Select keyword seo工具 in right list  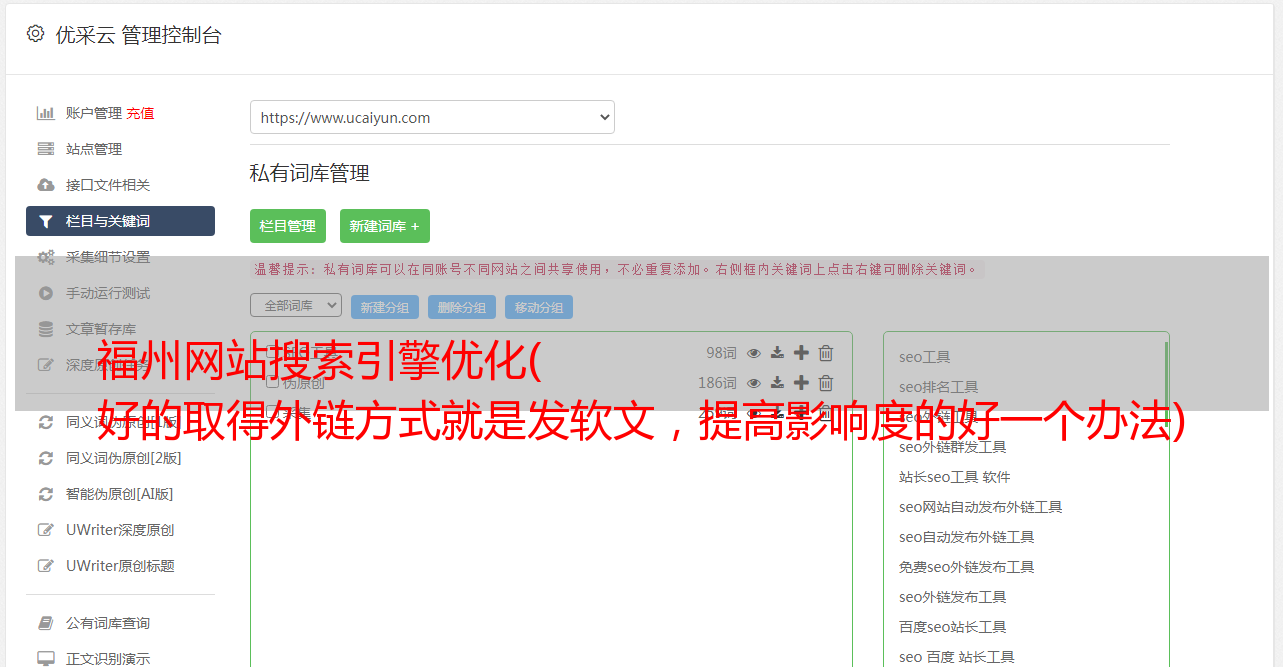point(925,357)
